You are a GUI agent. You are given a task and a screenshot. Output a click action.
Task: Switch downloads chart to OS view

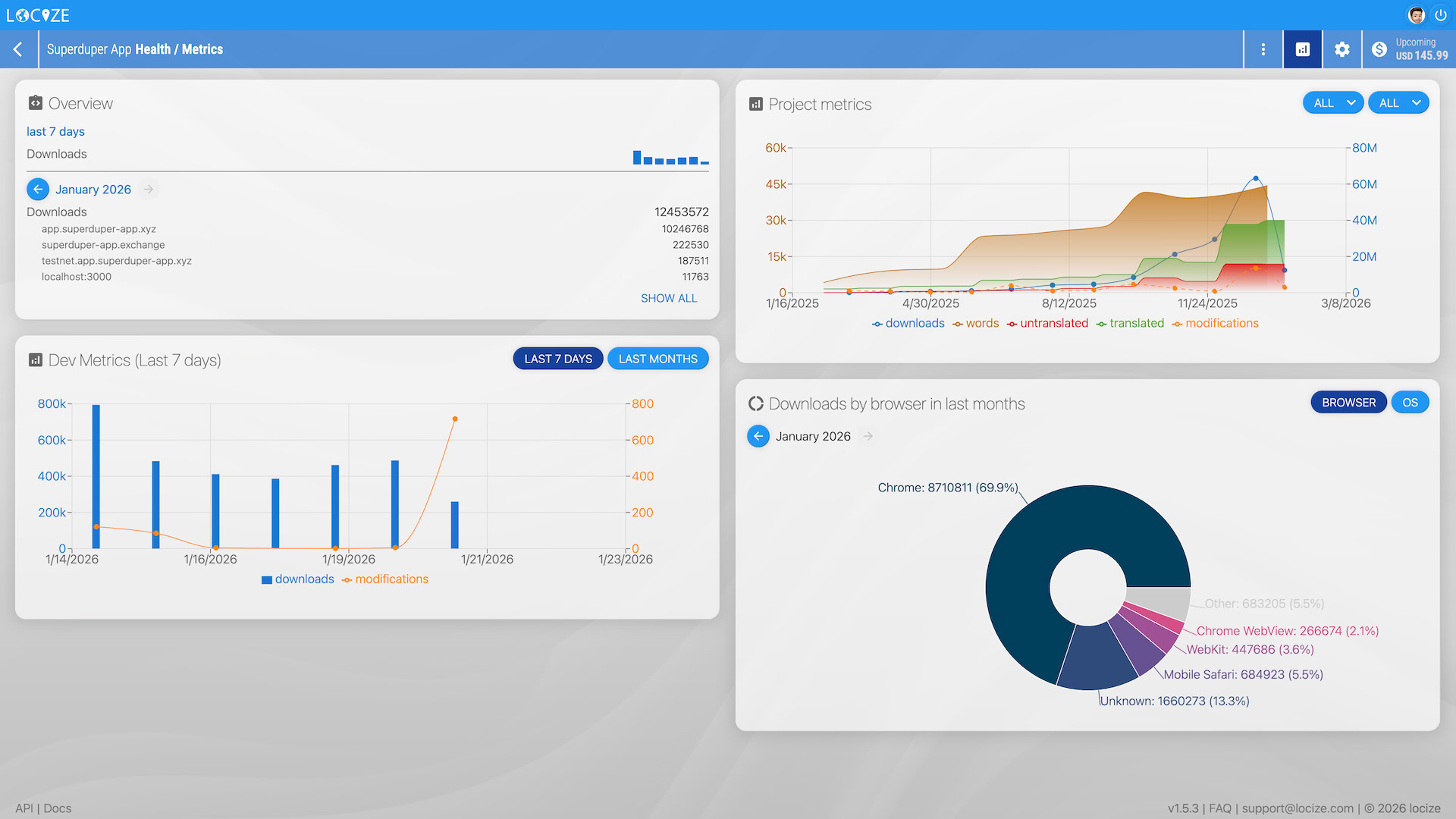click(x=1410, y=402)
